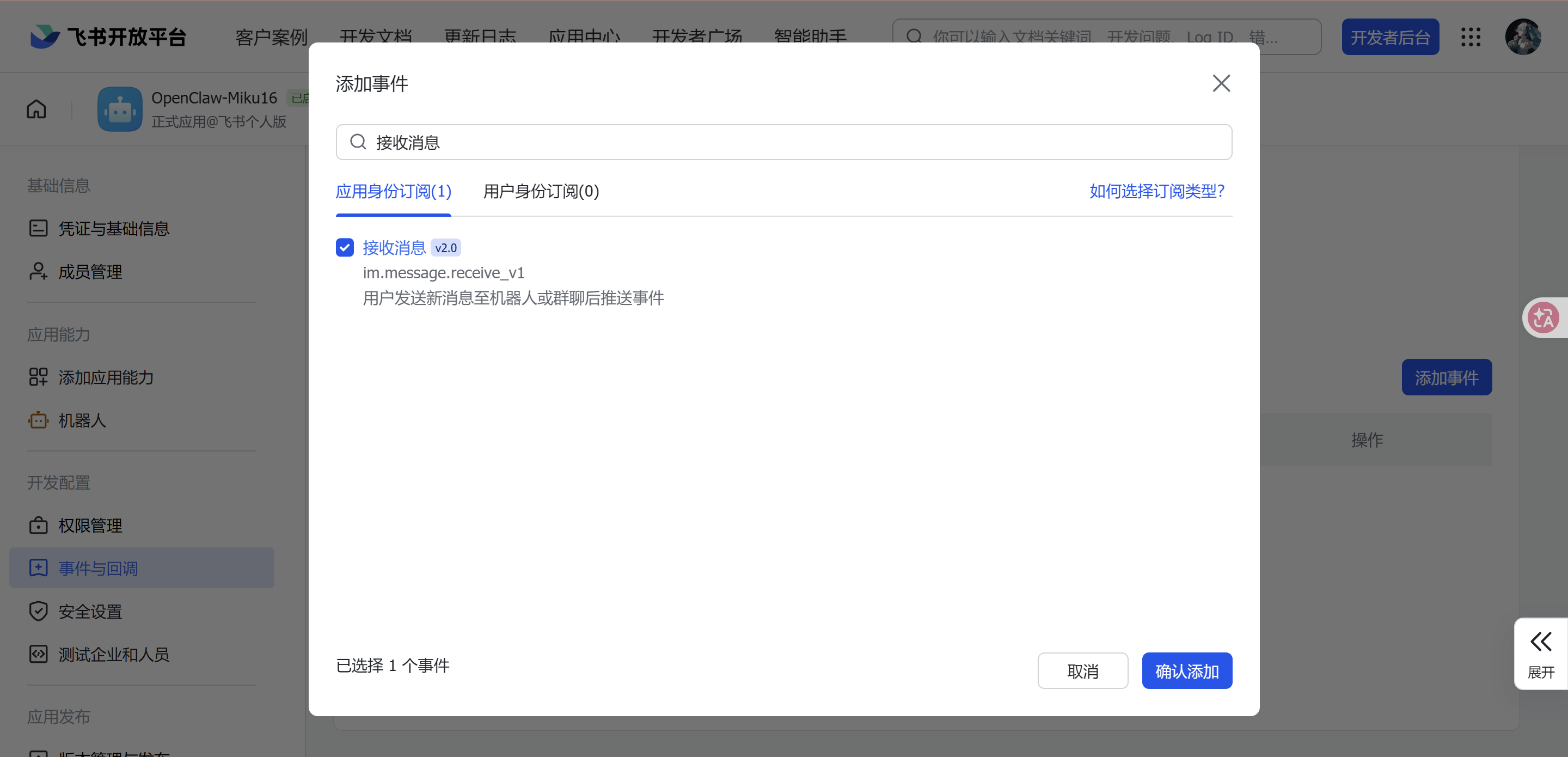Click the home icon in breadcrumb
The width and height of the screenshot is (1568, 757).
[x=36, y=109]
